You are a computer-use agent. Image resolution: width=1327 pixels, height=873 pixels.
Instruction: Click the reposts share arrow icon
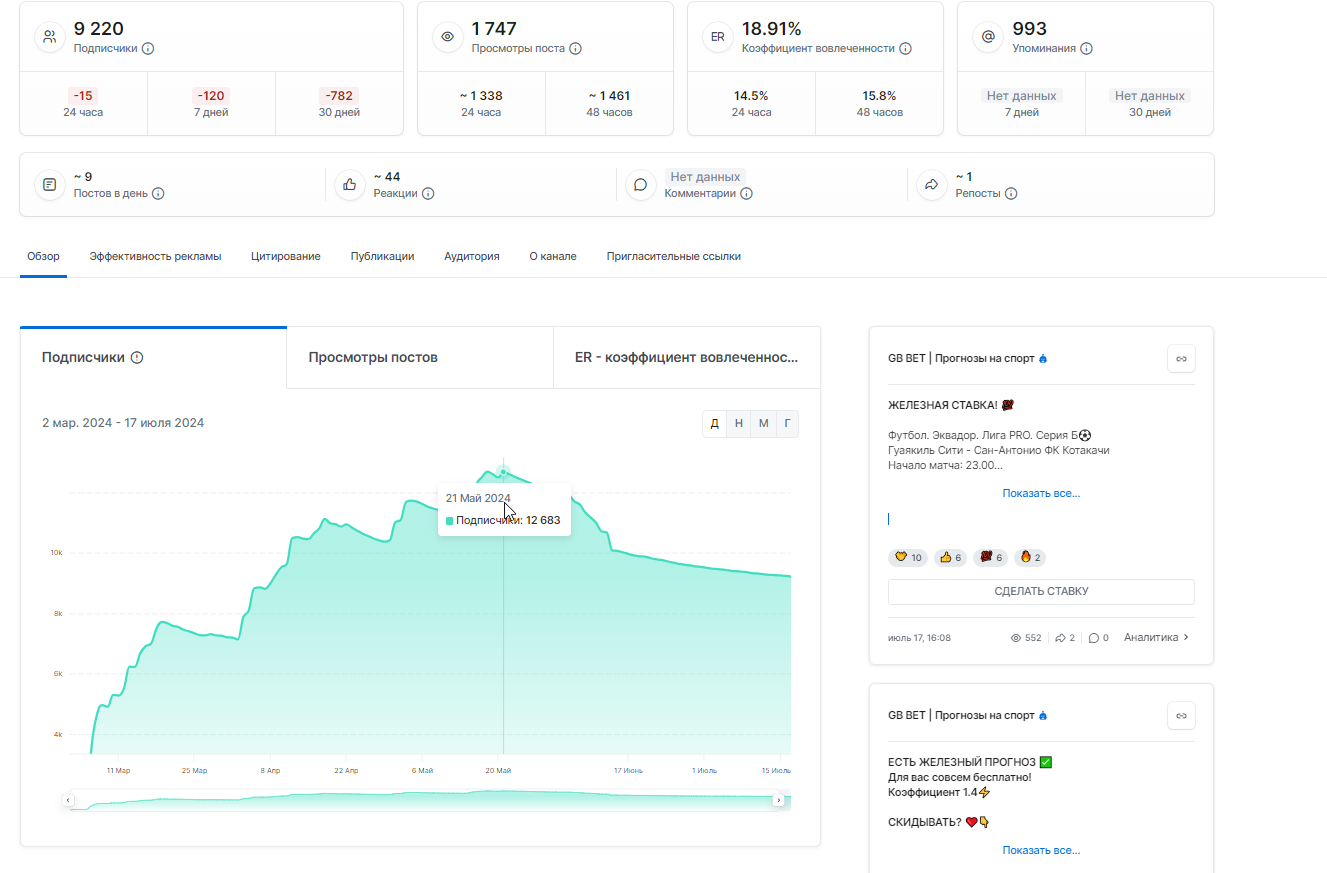tap(932, 185)
